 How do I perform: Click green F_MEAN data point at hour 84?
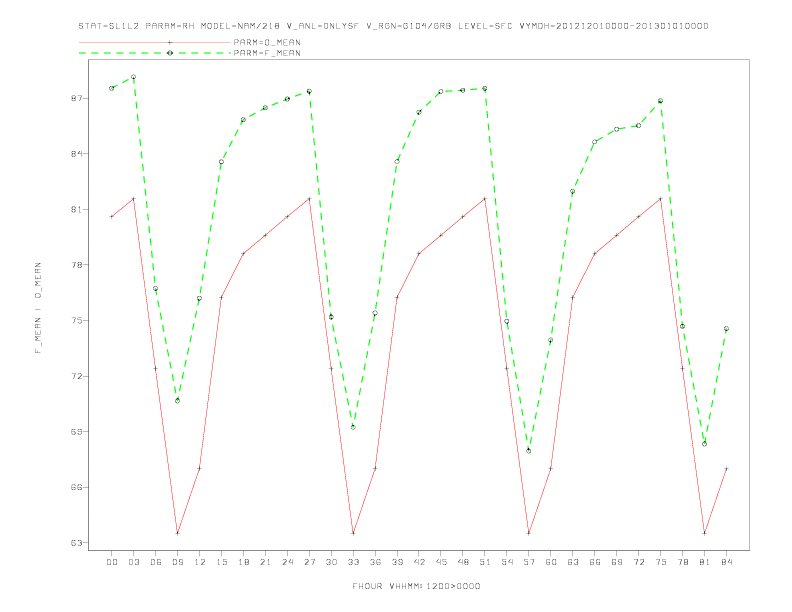(726, 329)
